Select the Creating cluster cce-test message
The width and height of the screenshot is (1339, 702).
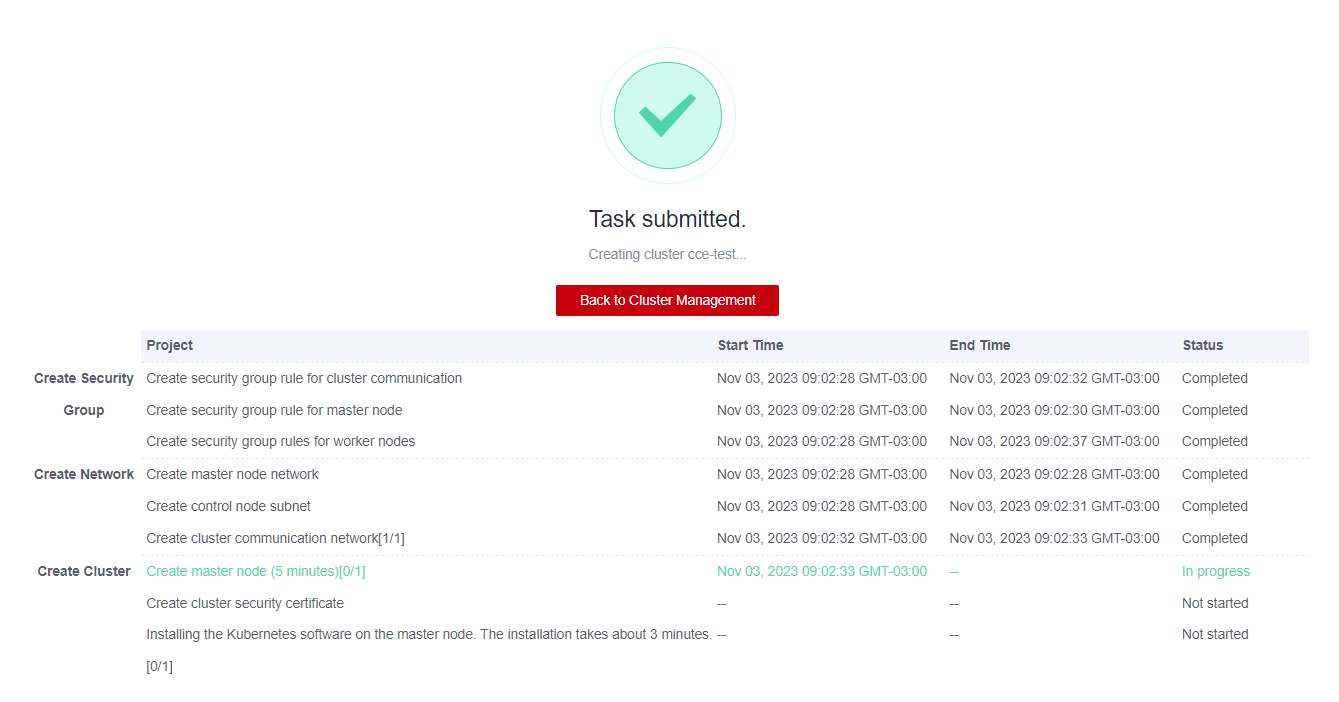[667, 254]
